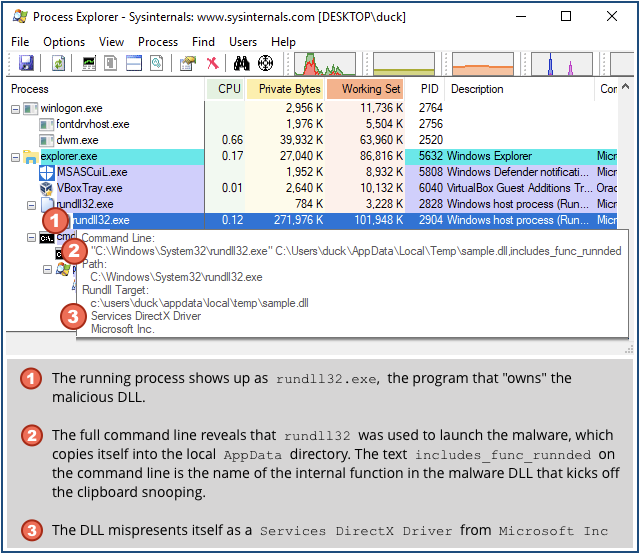640x554 pixels.
Task: Click the 101,948 K working set value
Action: pyautogui.click(x=378, y=220)
